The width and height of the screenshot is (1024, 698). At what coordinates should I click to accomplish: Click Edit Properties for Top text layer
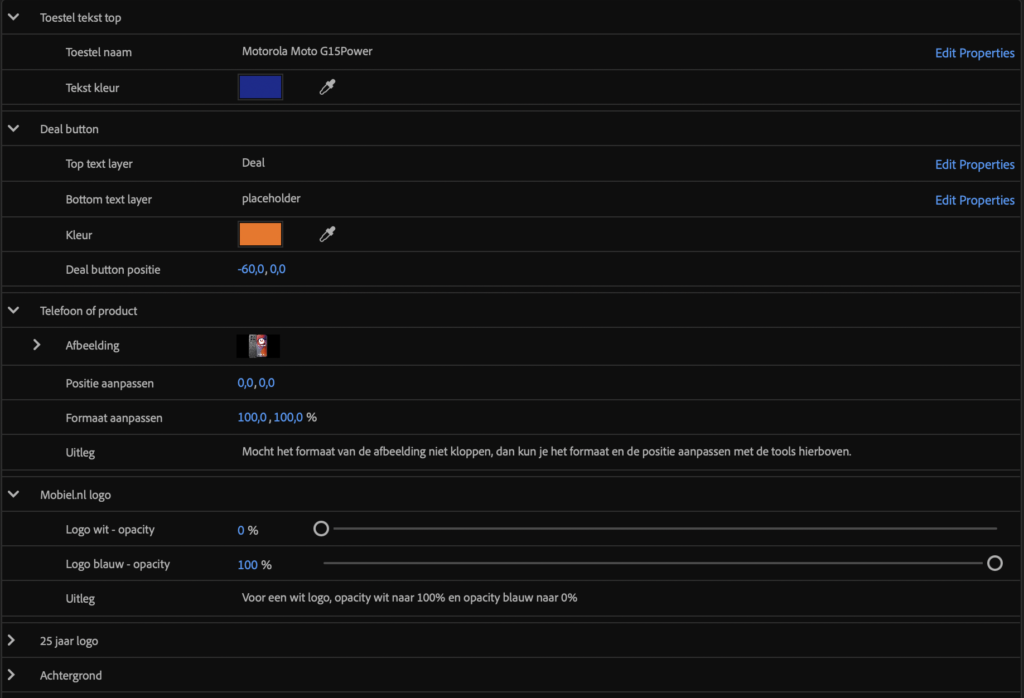click(x=974, y=165)
